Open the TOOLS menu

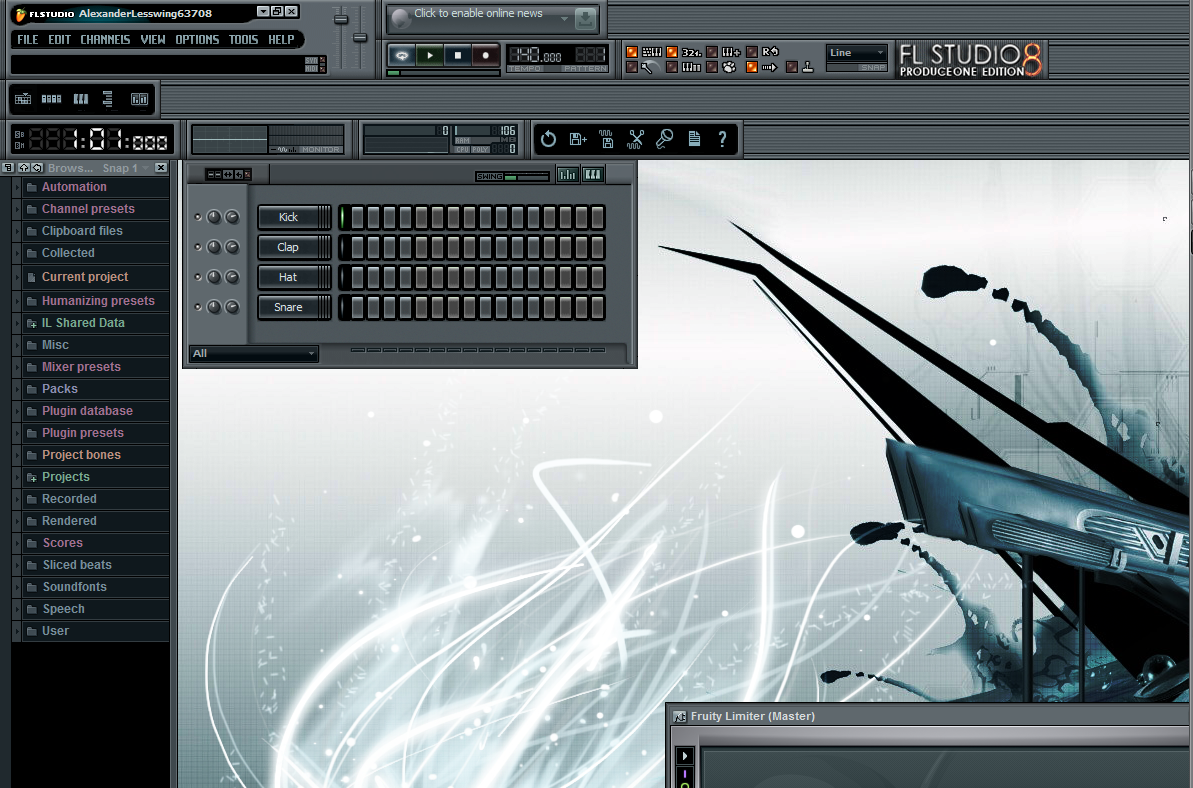[243, 40]
